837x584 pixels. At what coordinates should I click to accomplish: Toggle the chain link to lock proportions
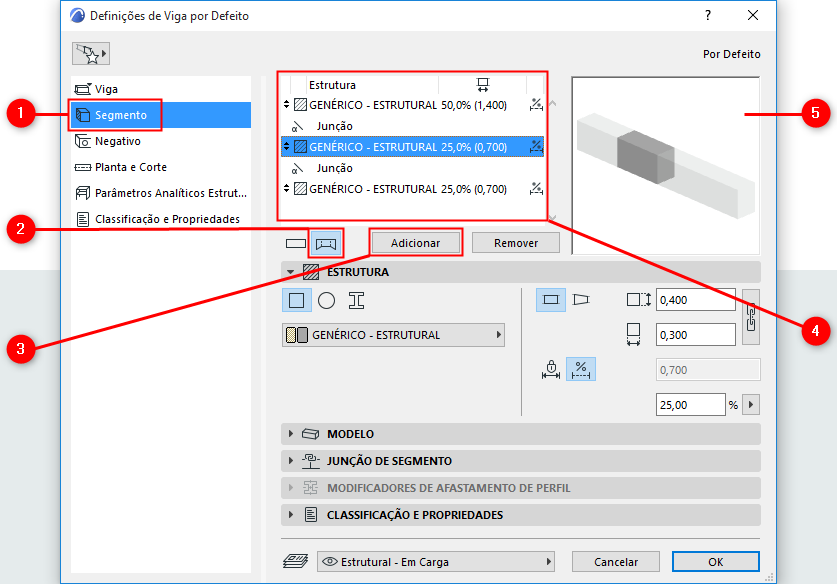click(x=750, y=318)
